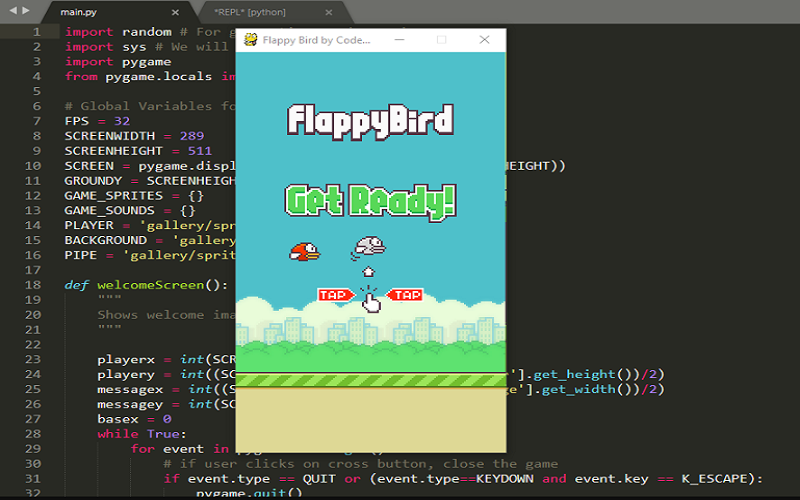Click the SCREENWIDTH value 289
Viewport: 800px width, 500px height.
[x=192, y=136]
